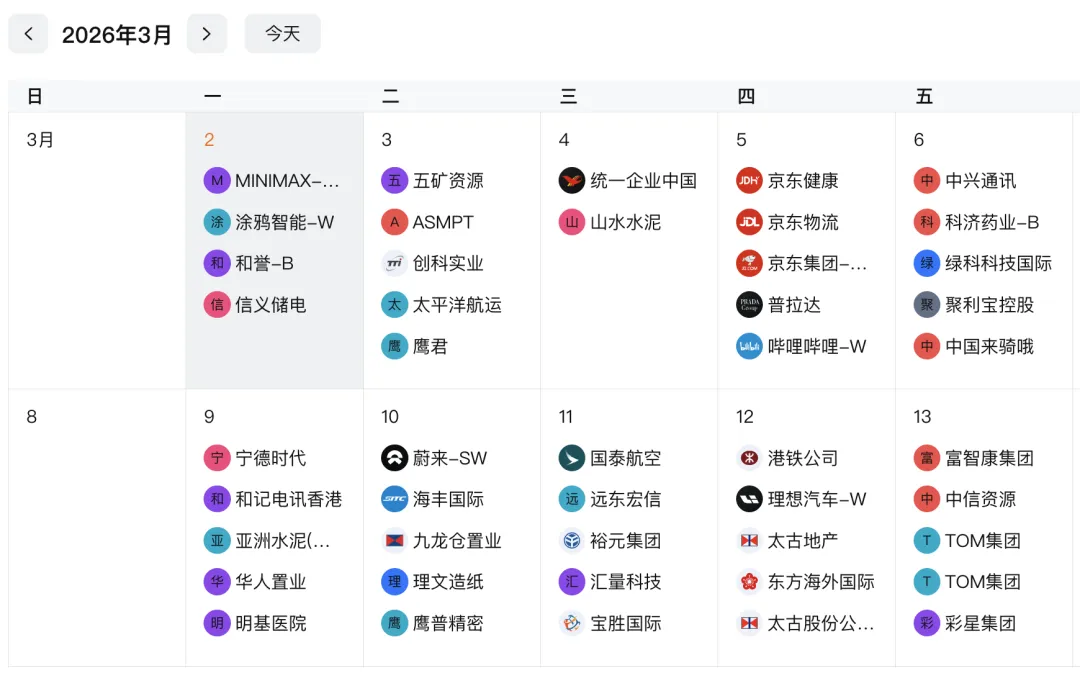Click the 科济药业-B red icon
Viewport: 1080px width, 673px height.
pos(927,222)
